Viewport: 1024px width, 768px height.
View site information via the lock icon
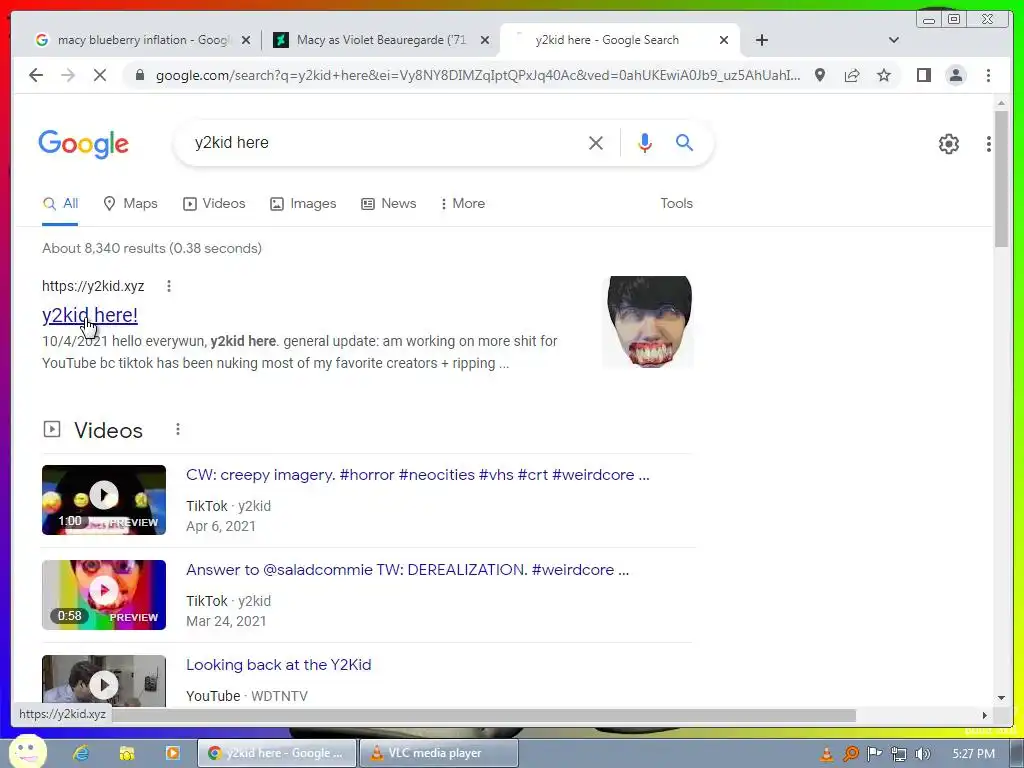pyautogui.click(x=139, y=75)
